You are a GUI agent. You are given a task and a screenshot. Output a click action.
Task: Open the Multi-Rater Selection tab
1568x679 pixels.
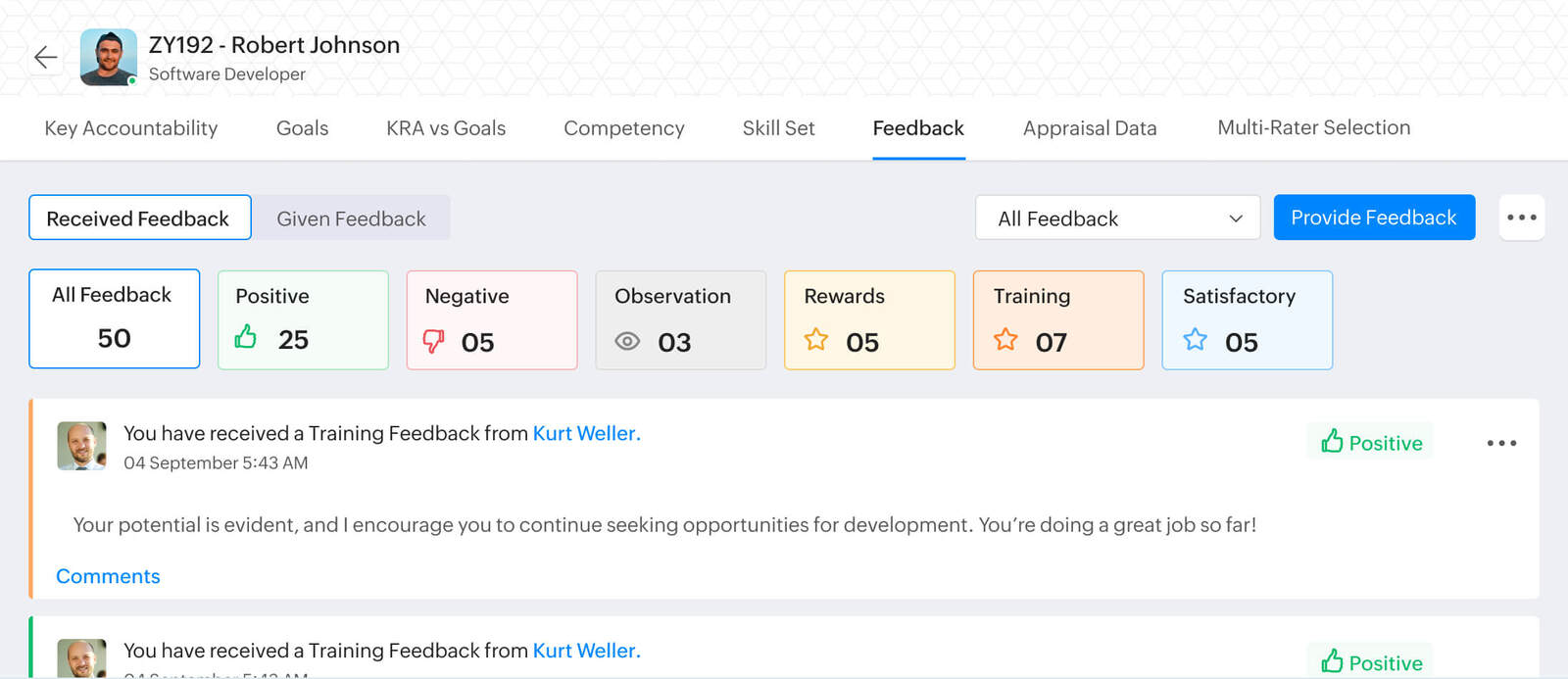click(x=1313, y=128)
